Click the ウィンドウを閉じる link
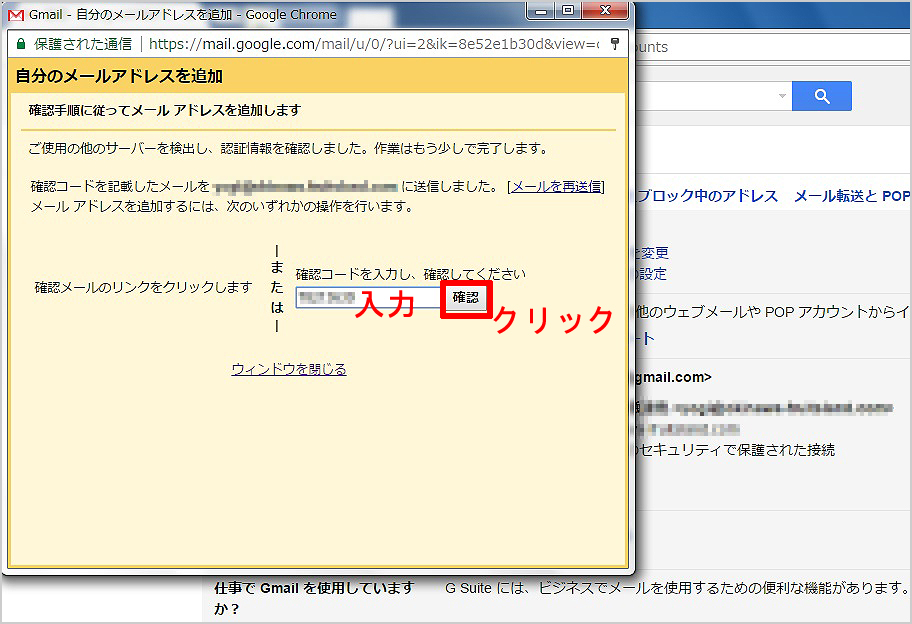912x624 pixels. pos(288,369)
